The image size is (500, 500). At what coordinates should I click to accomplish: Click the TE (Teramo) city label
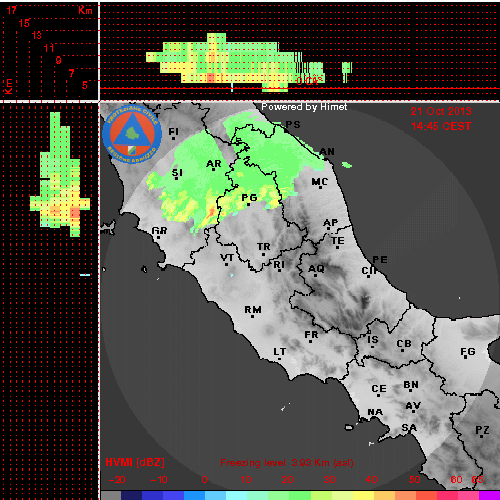[x=338, y=241]
